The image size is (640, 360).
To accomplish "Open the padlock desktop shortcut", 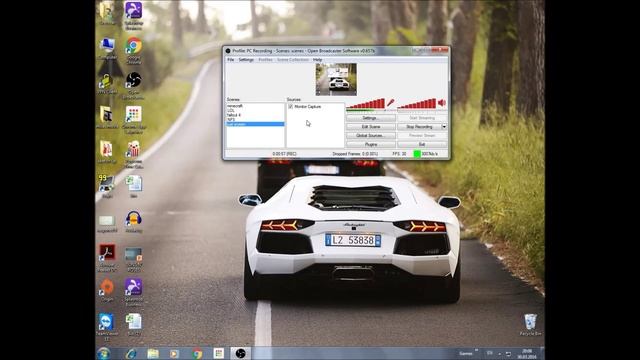I will pos(106,84).
